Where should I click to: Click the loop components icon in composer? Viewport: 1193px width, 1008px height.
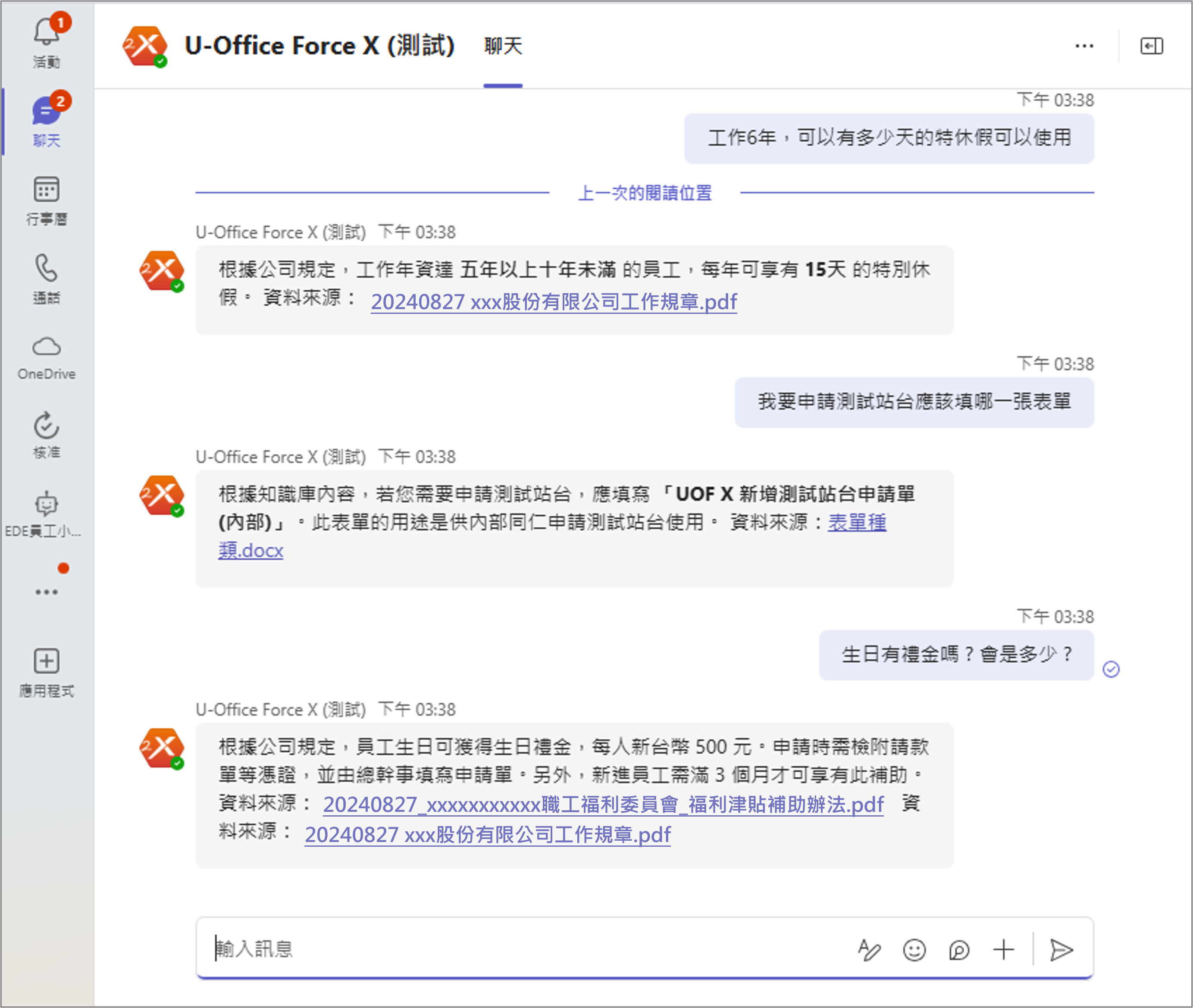959,950
